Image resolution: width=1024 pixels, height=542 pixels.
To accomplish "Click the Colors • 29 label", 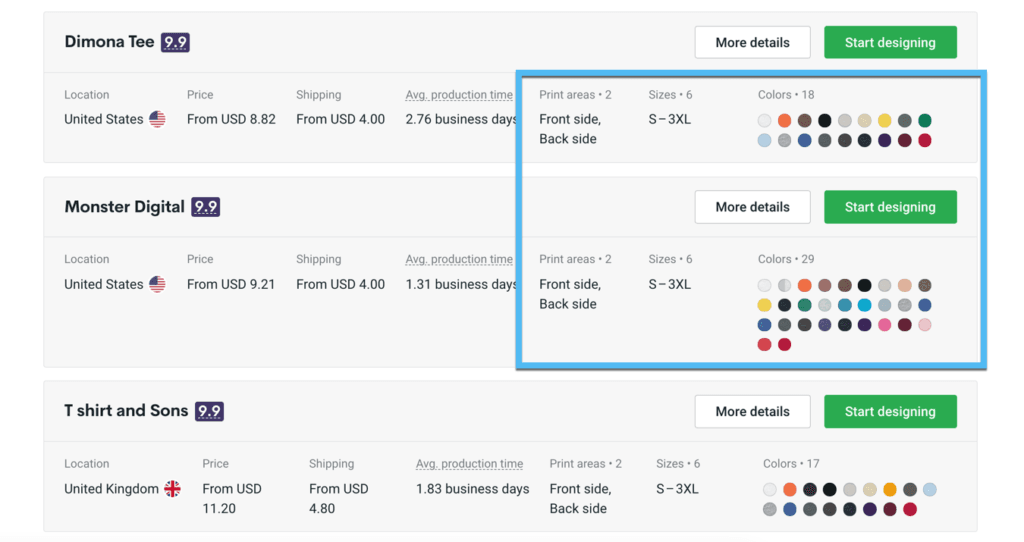I will point(786,259).
